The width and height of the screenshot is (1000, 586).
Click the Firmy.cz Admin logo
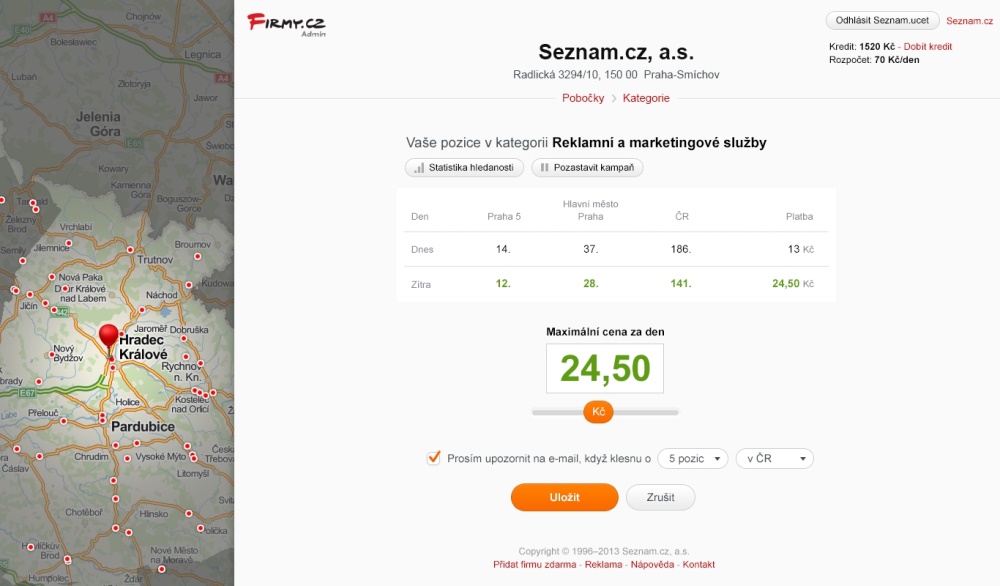[x=286, y=24]
